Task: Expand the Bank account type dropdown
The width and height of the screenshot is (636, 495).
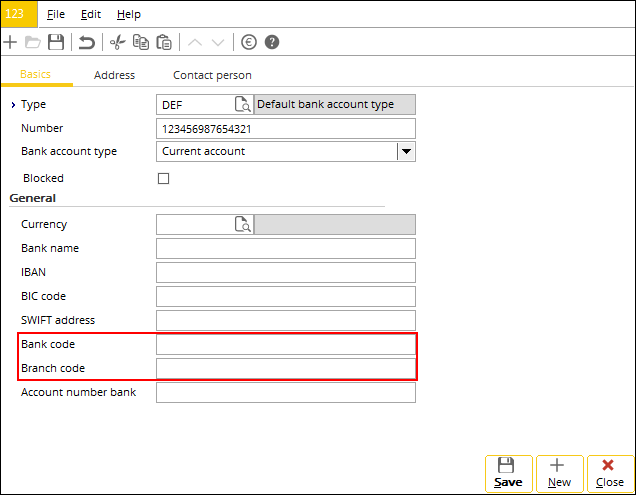Action: point(405,152)
